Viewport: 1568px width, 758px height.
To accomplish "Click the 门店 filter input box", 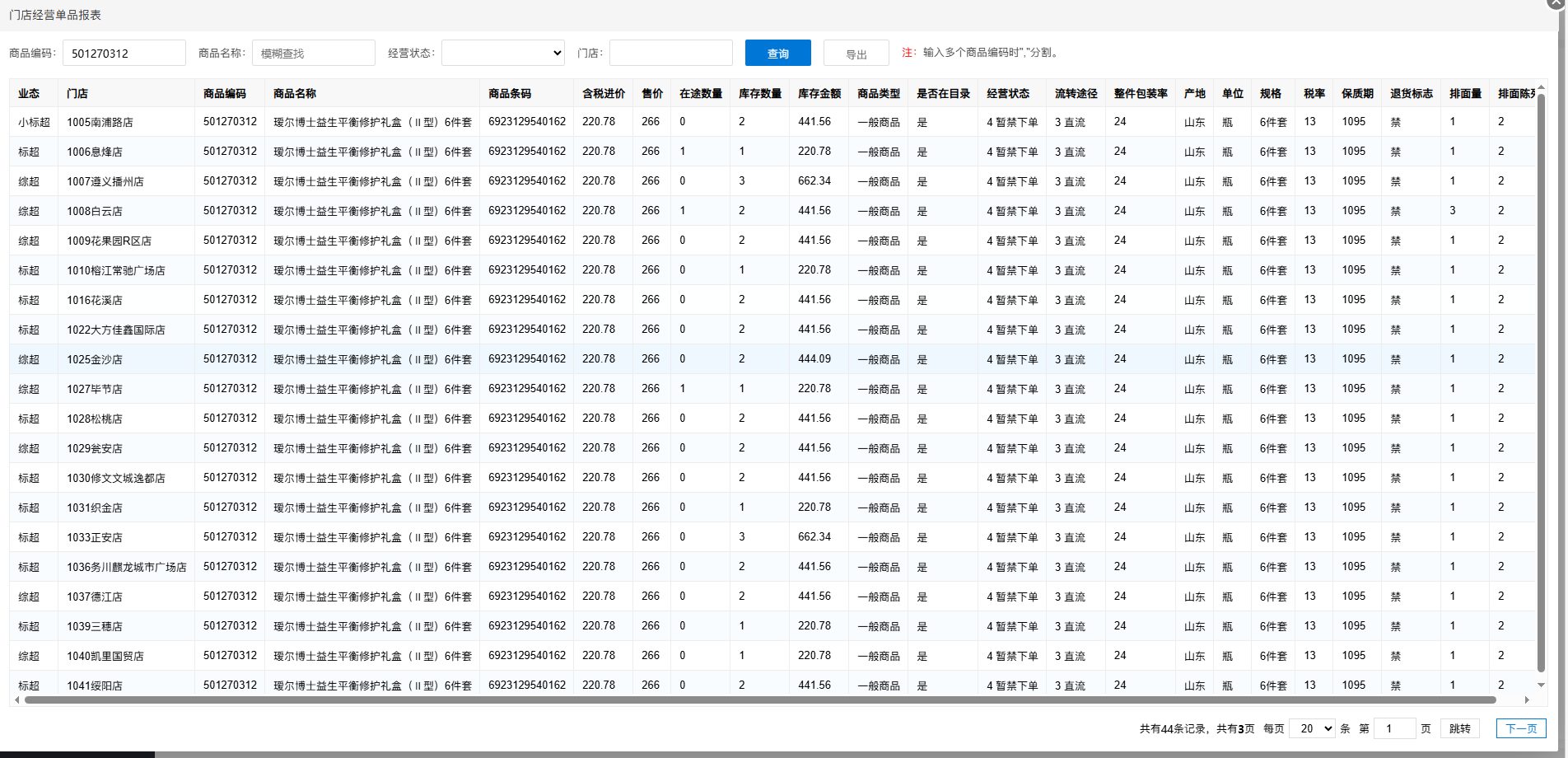I will 670,54.
